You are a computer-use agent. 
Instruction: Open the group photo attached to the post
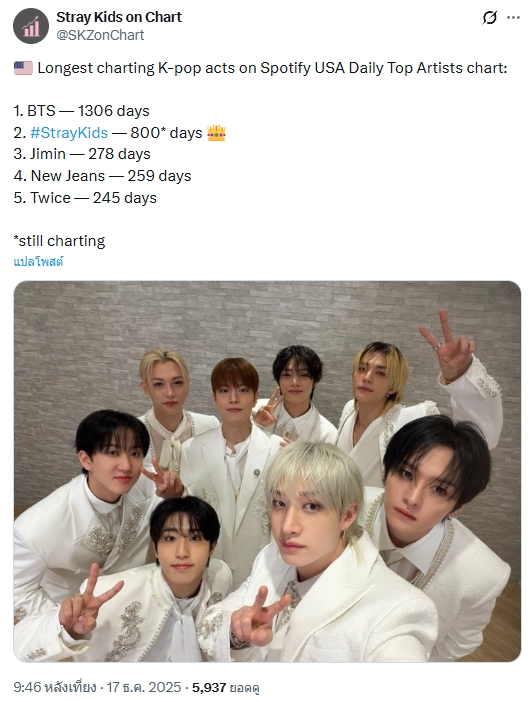click(267, 471)
